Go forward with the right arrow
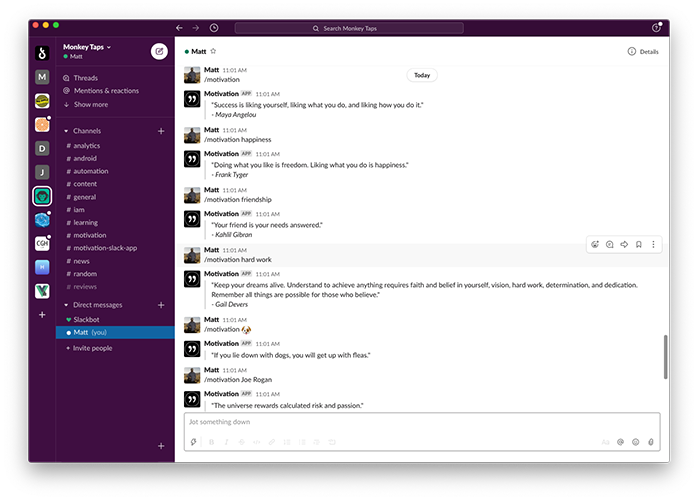Screen dimensions: 698x500 tap(196, 28)
